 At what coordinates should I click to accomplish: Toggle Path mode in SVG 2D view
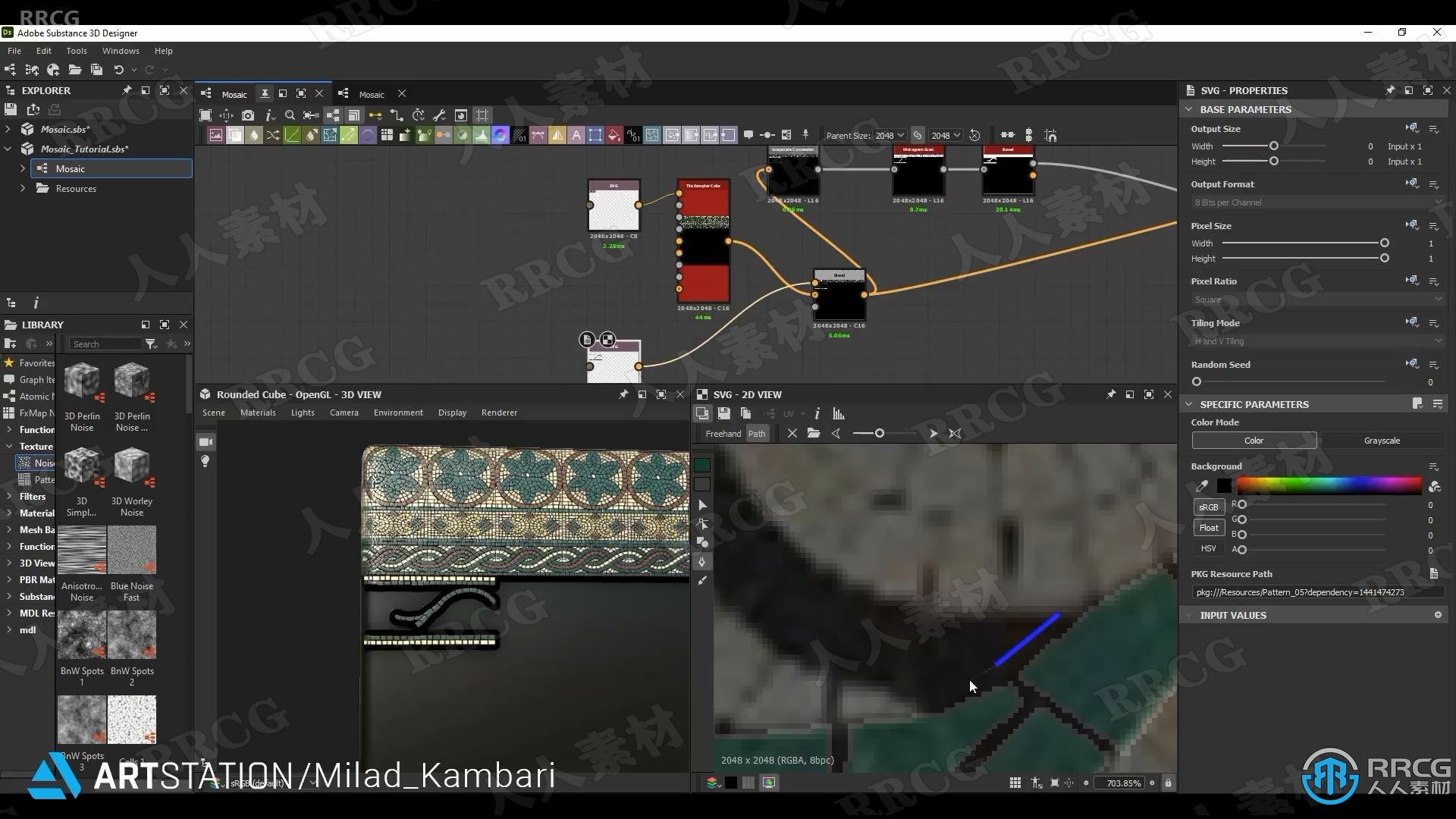[758, 433]
